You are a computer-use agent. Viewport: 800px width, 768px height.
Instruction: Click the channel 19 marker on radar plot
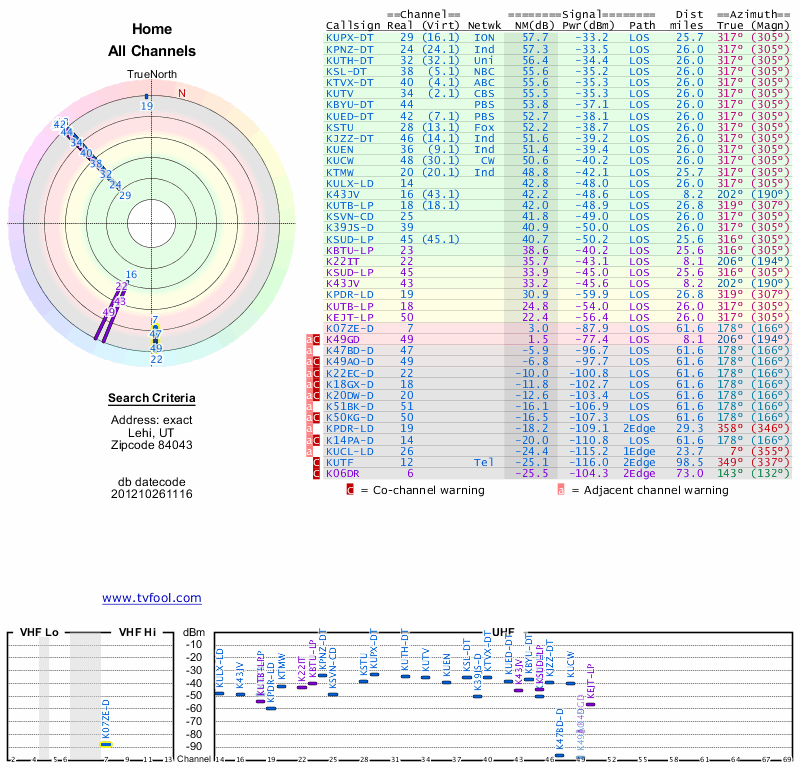pyautogui.click(x=147, y=96)
